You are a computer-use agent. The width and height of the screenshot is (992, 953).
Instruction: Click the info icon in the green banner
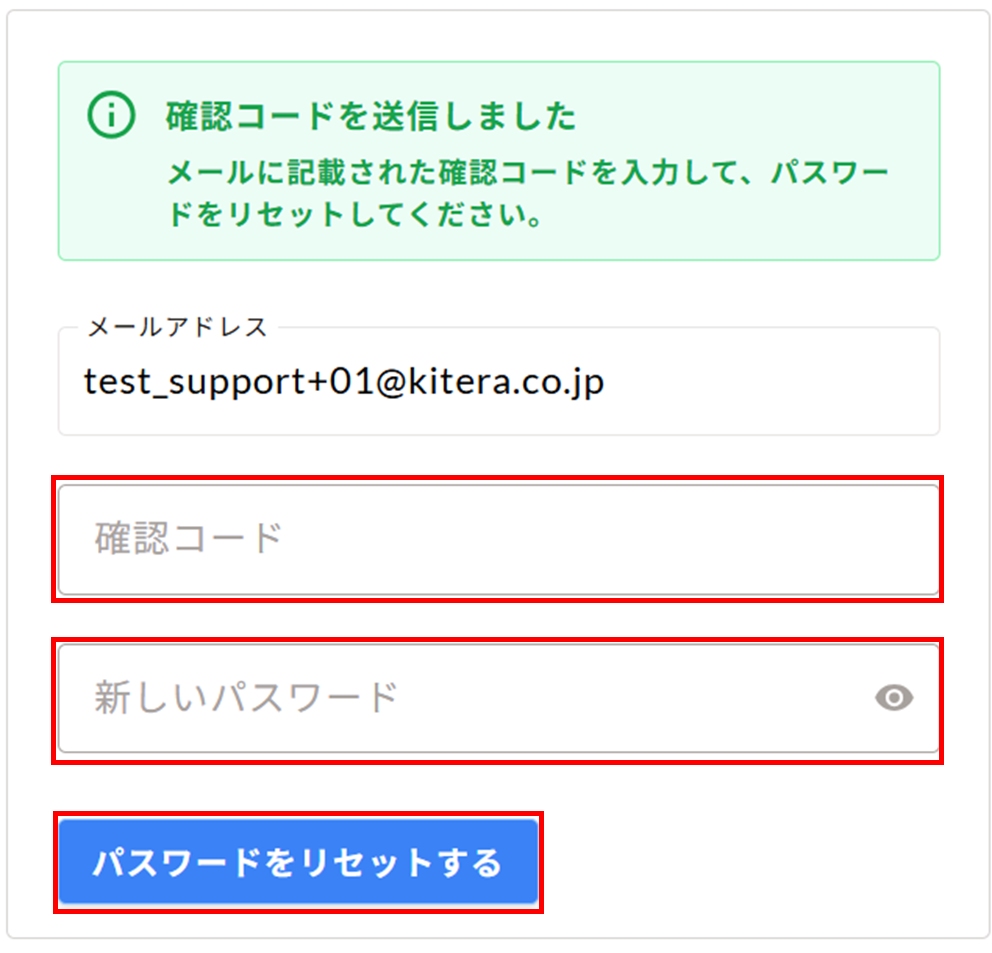(111, 117)
